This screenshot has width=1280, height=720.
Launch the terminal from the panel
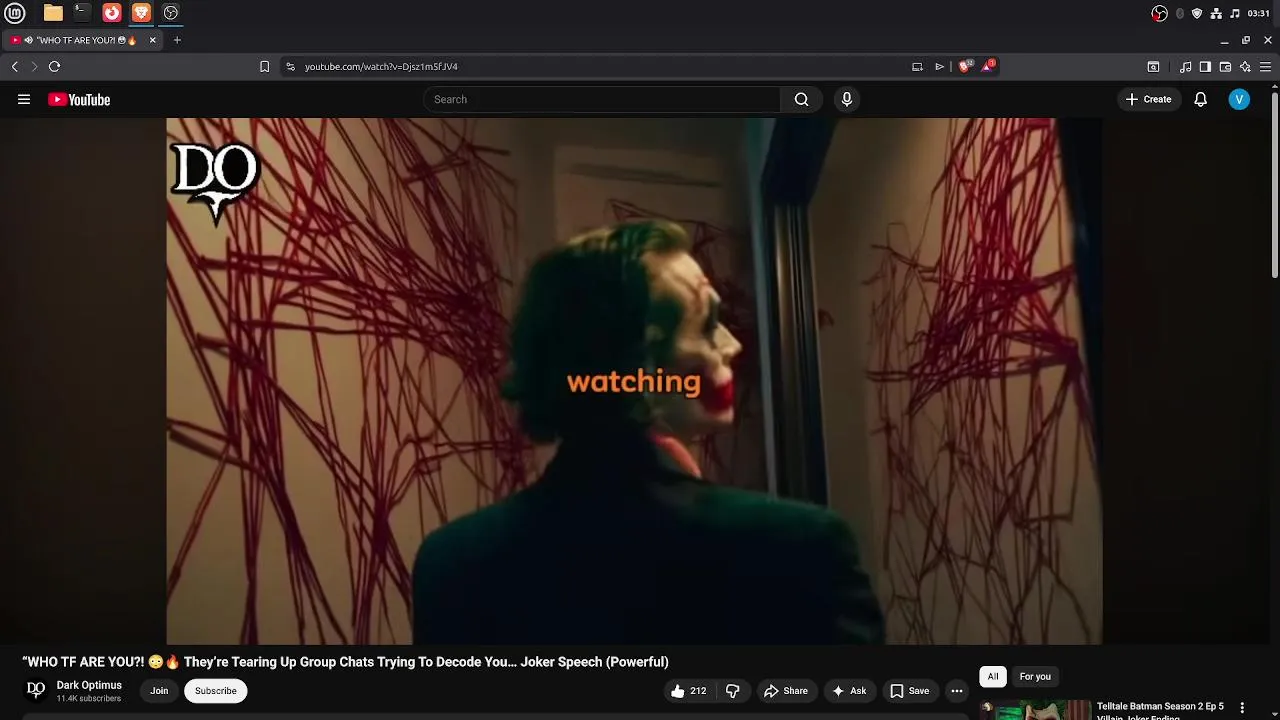click(x=82, y=13)
